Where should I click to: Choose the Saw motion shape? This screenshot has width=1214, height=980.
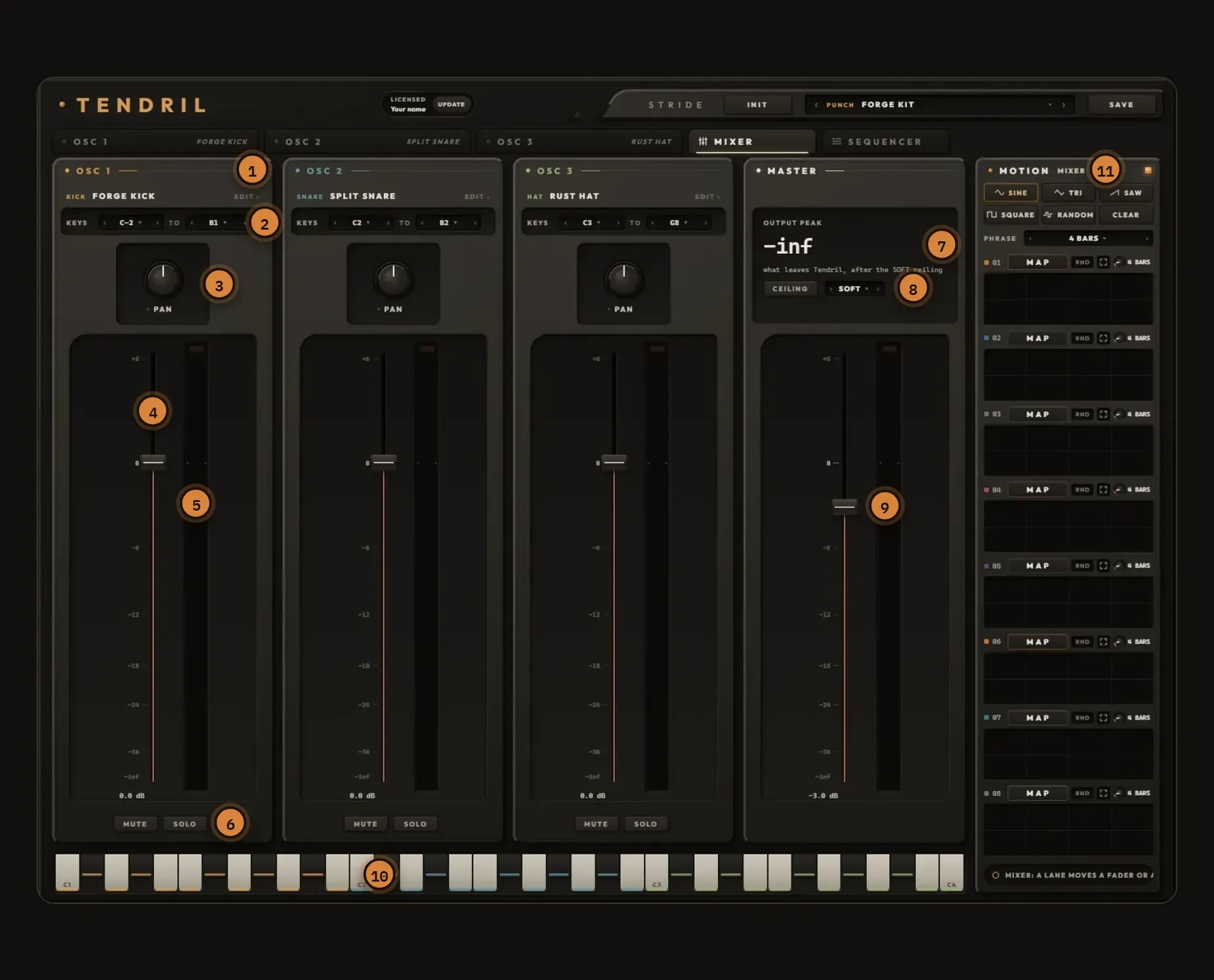click(1125, 193)
